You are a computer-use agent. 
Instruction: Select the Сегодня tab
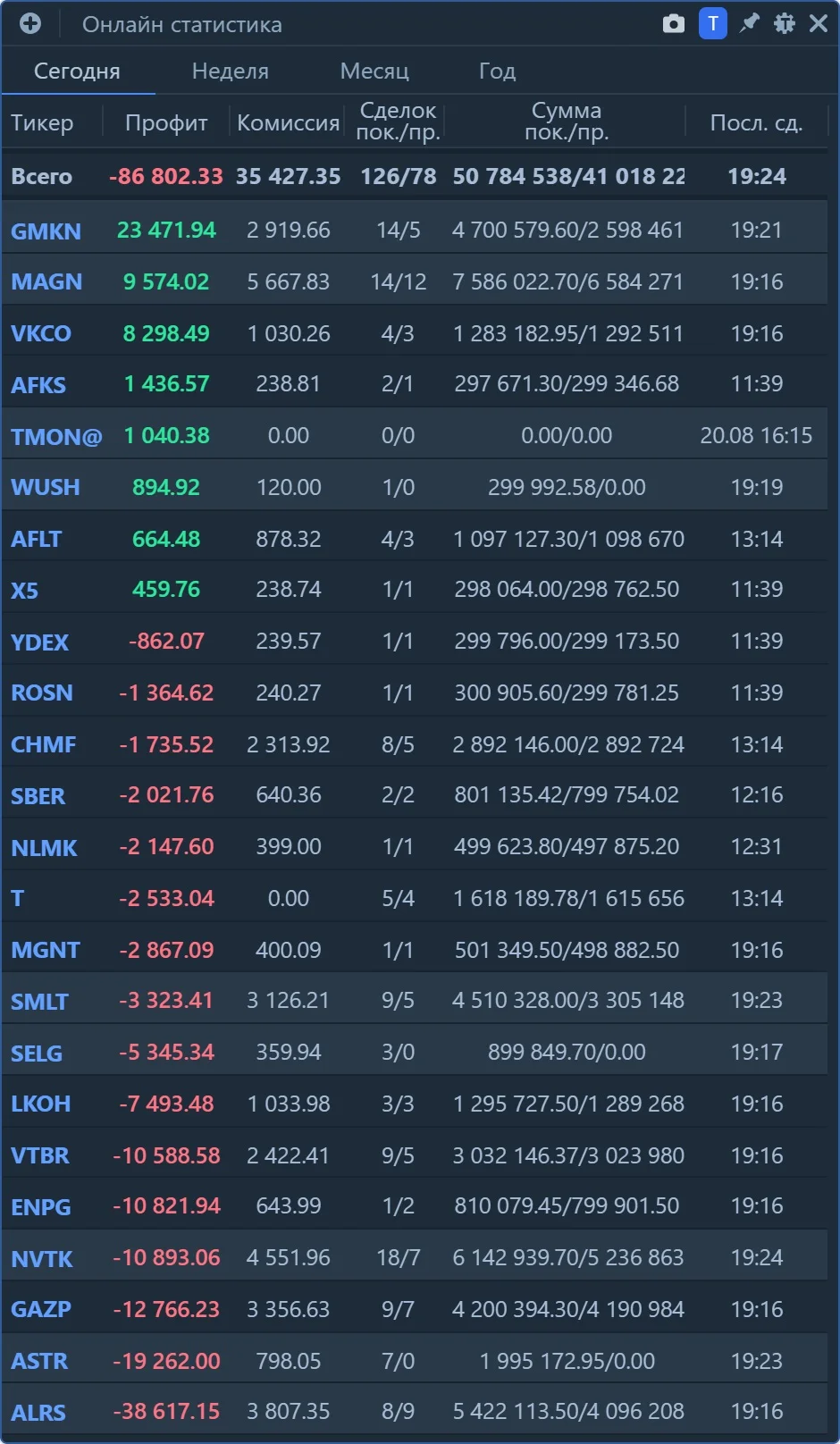77,71
